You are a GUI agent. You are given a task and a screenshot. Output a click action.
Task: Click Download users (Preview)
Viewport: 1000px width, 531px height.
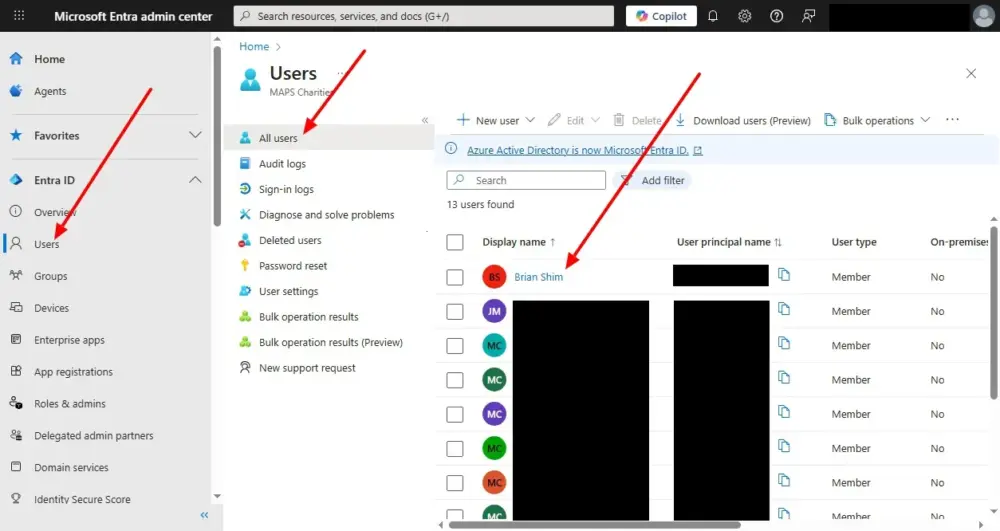click(x=742, y=120)
